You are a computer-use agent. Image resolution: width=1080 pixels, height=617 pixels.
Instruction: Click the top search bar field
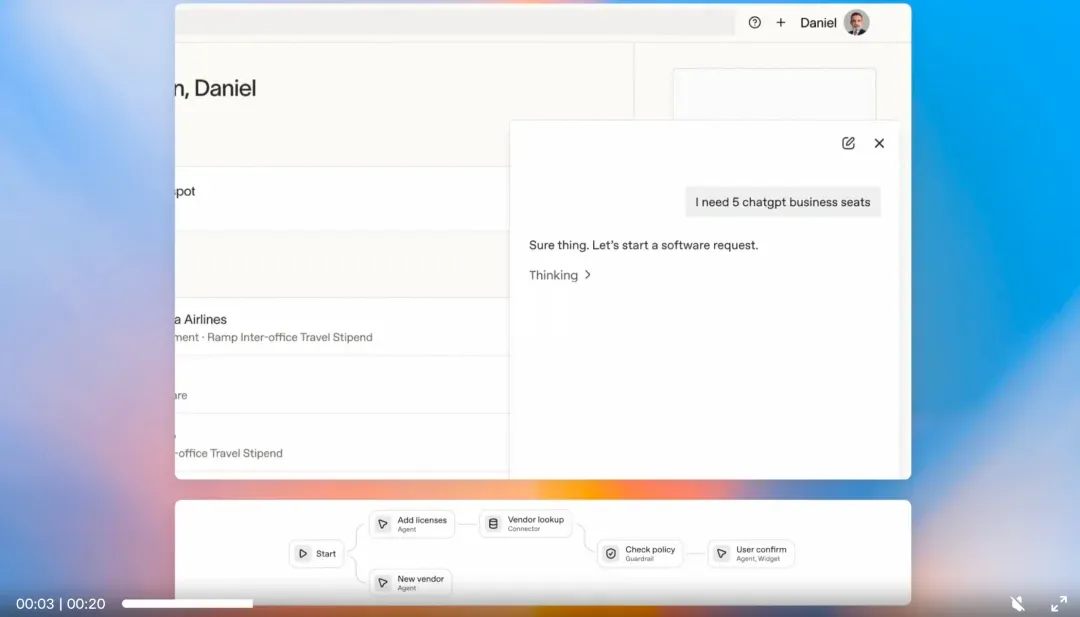(455, 23)
